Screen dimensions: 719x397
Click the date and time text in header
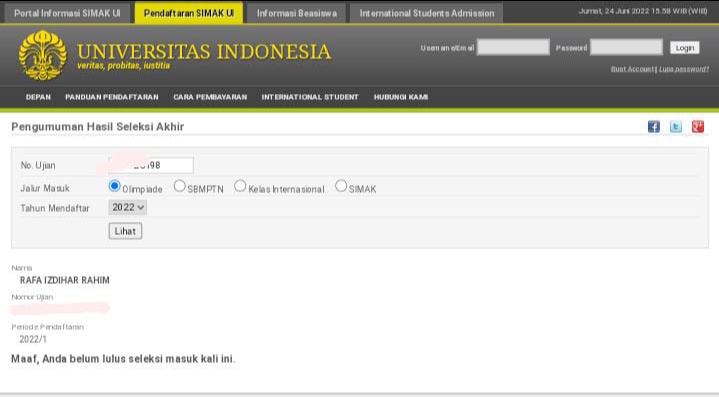point(643,11)
